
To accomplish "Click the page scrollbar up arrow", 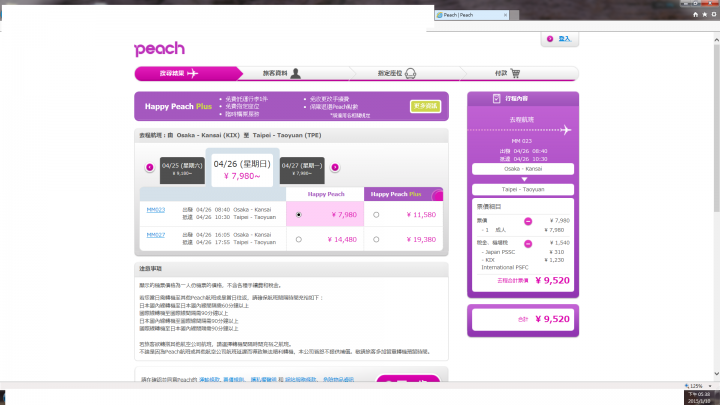I will (716, 40).
